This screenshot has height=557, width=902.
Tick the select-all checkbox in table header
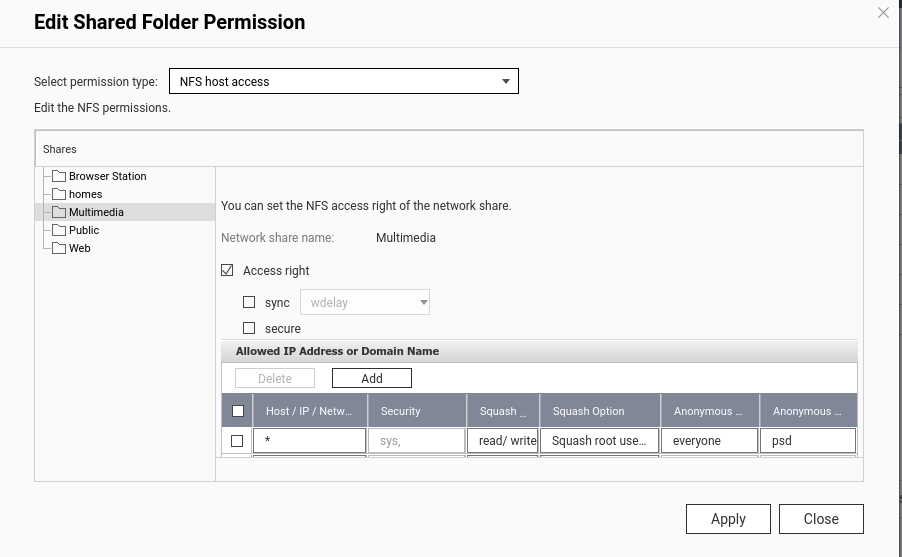238,411
